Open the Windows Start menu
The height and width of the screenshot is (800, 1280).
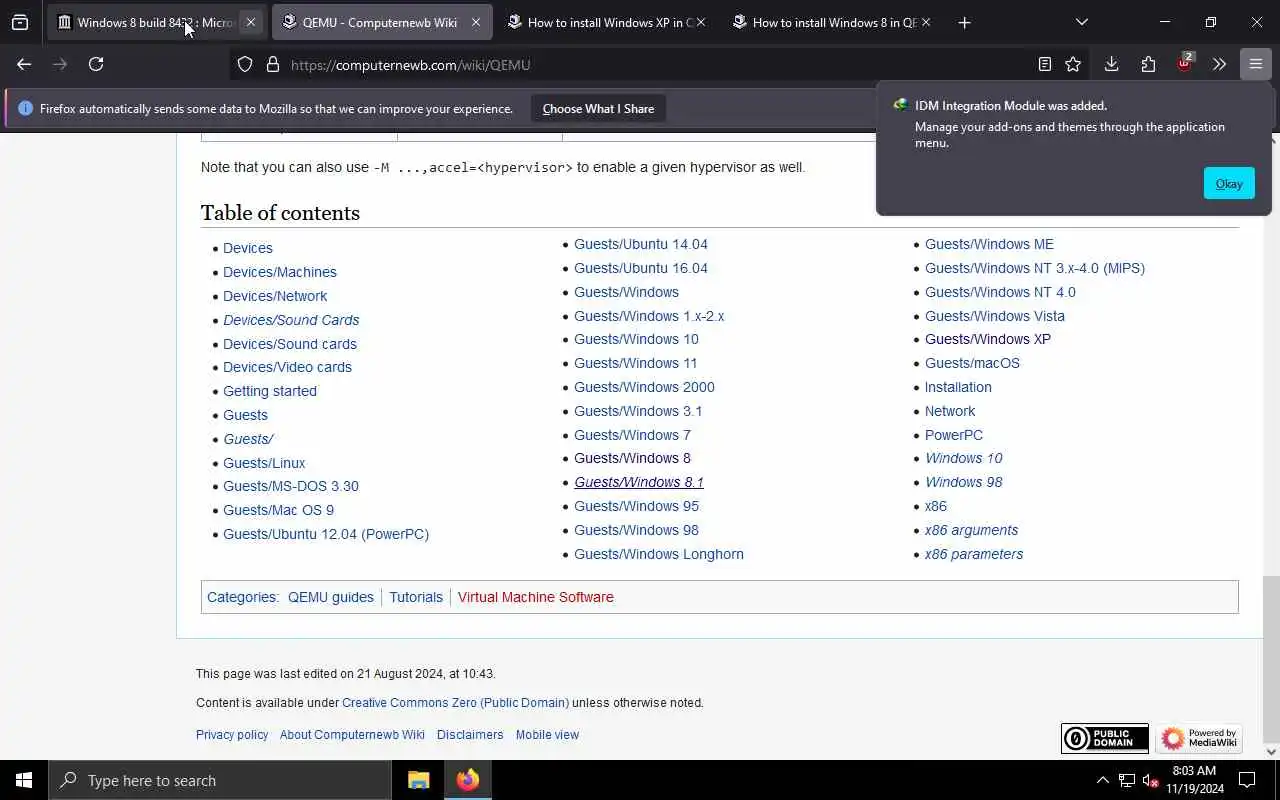click(x=24, y=780)
